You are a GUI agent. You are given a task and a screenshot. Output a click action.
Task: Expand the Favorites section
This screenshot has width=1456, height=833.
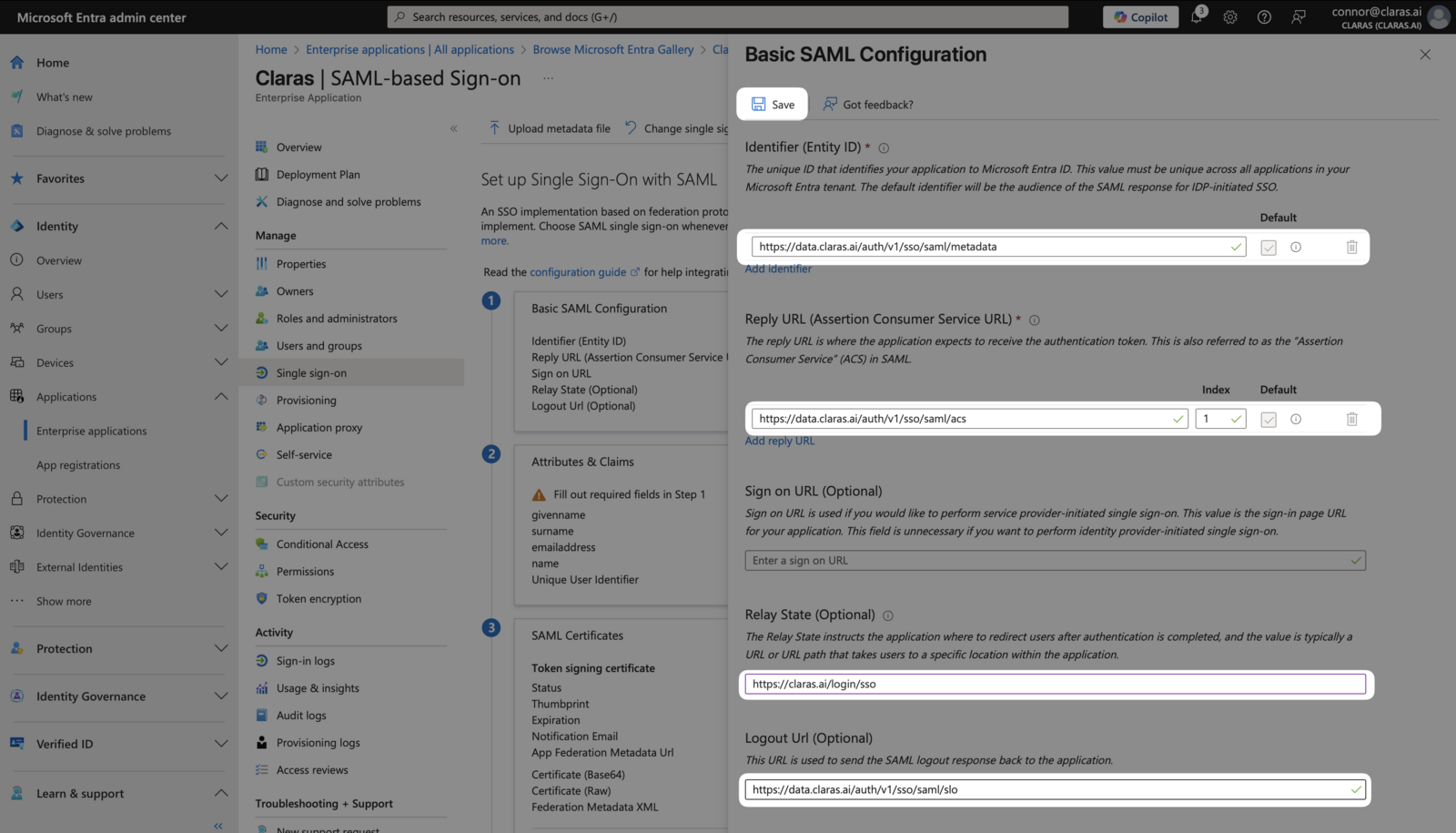[220, 178]
